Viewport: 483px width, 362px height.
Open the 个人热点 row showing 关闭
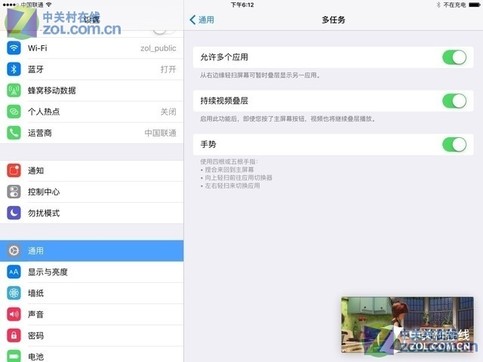pos(92,112)
